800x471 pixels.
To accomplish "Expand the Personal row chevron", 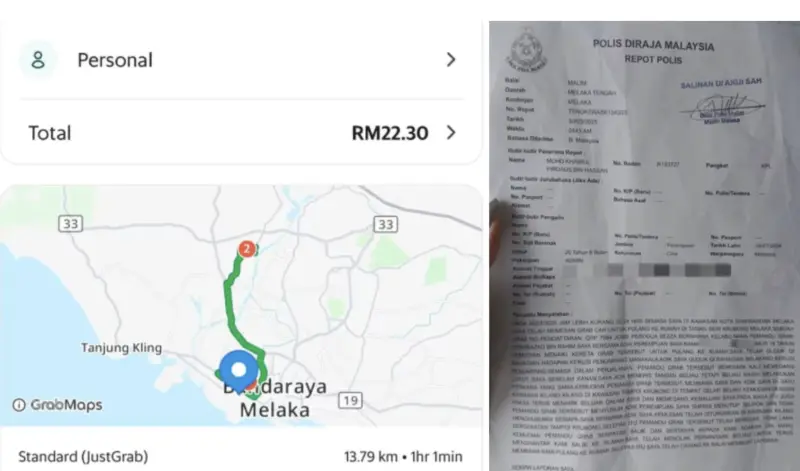I will 451,60.
